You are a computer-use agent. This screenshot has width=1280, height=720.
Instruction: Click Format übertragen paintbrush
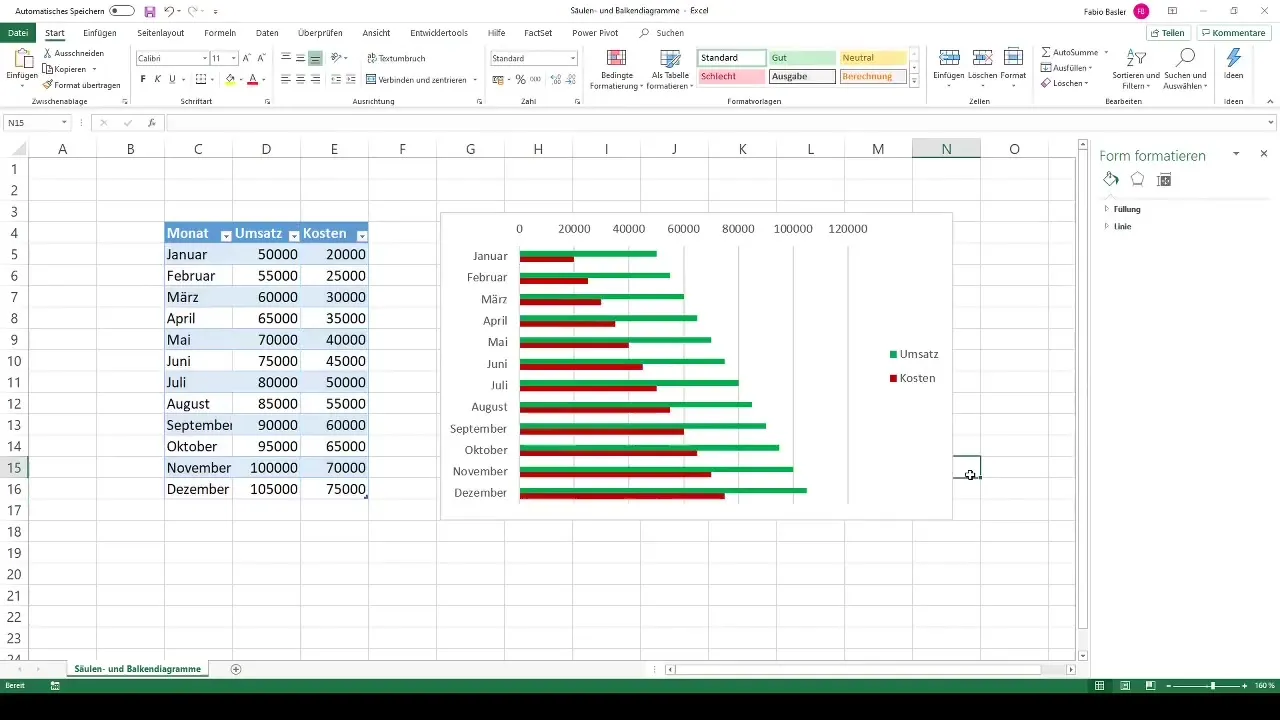coord(81,85)
